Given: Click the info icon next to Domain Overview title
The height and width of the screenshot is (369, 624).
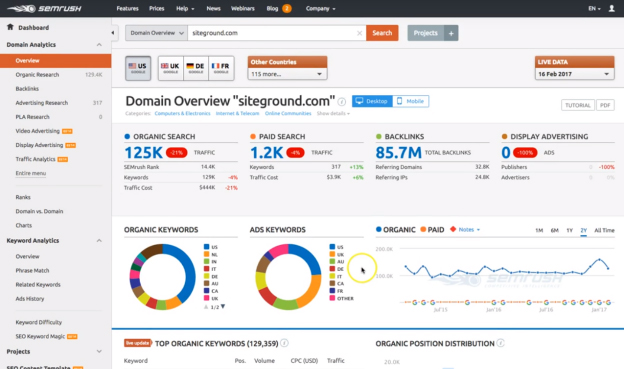Looking at the screenshot, I should coord(341,102).
